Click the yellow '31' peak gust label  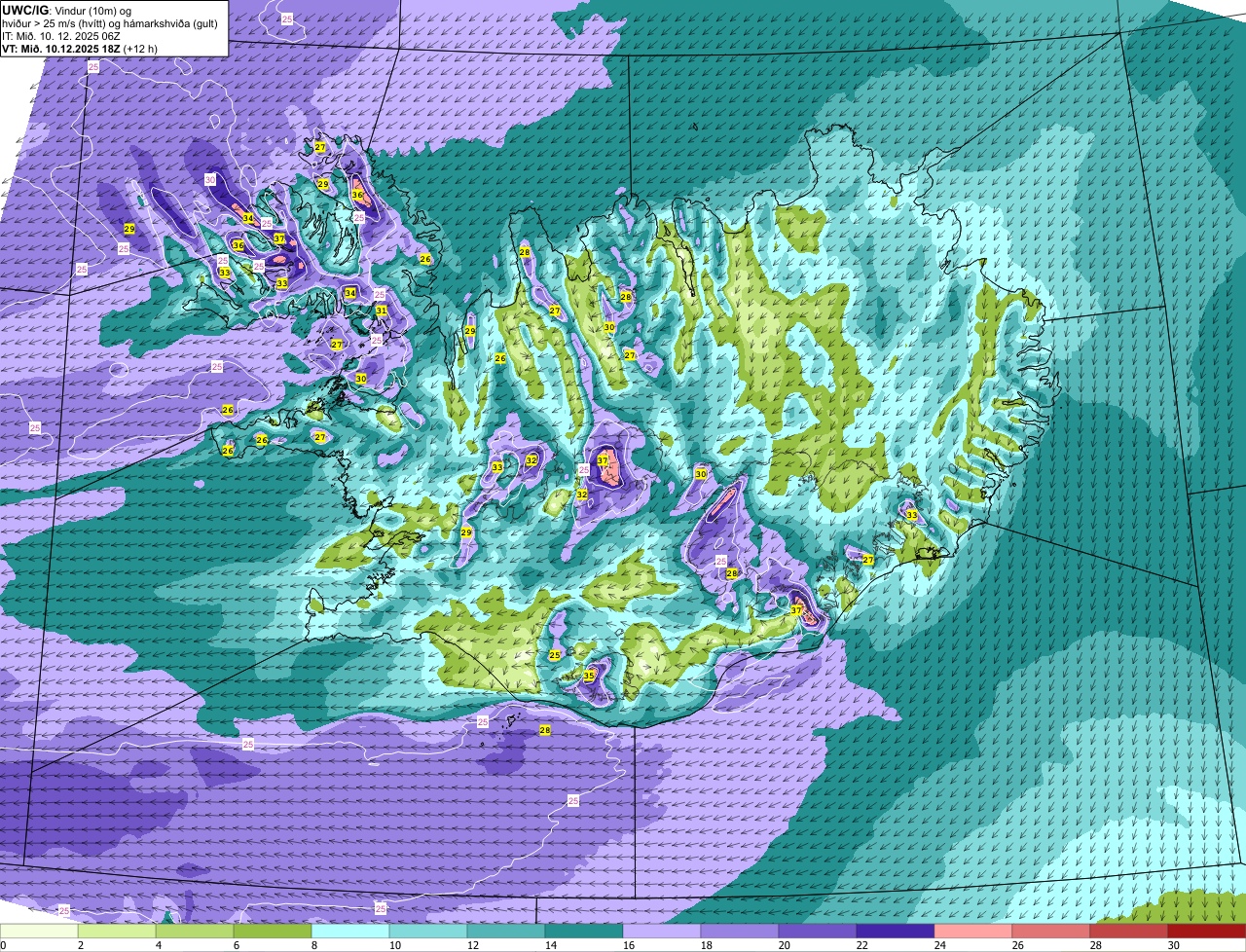[x=382, y=311]
